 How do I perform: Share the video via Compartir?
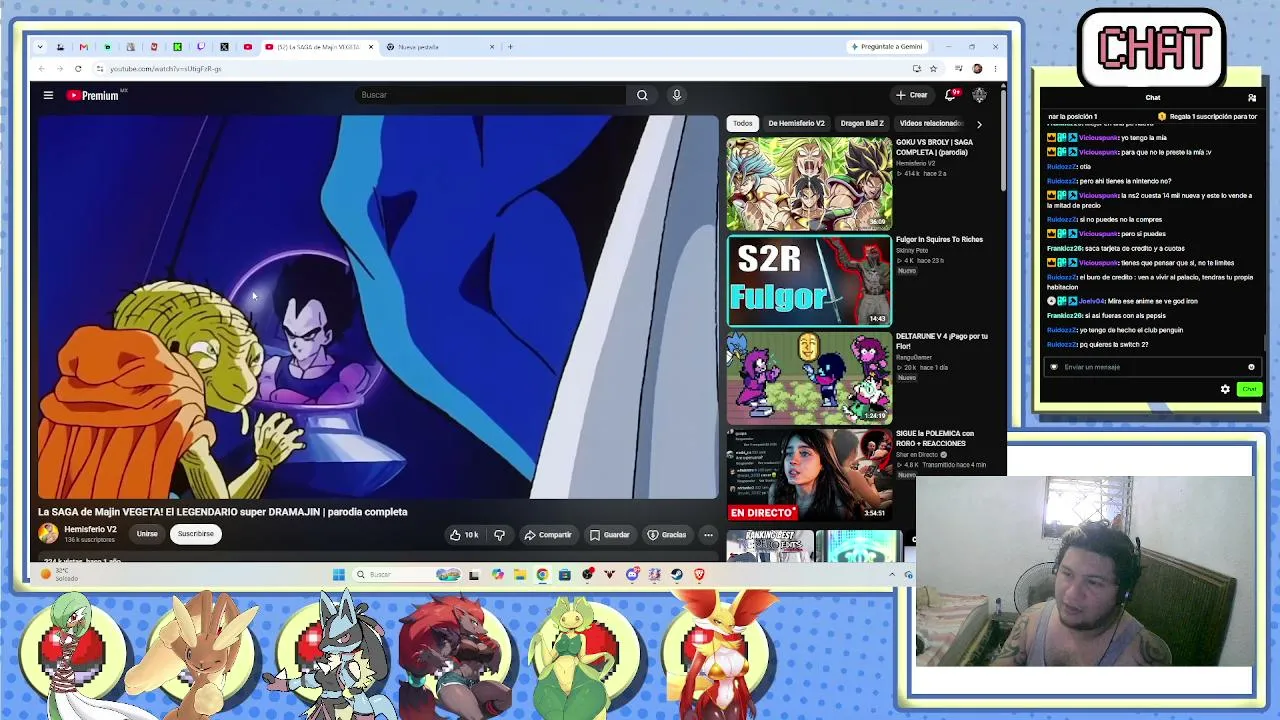pos(548,535)
